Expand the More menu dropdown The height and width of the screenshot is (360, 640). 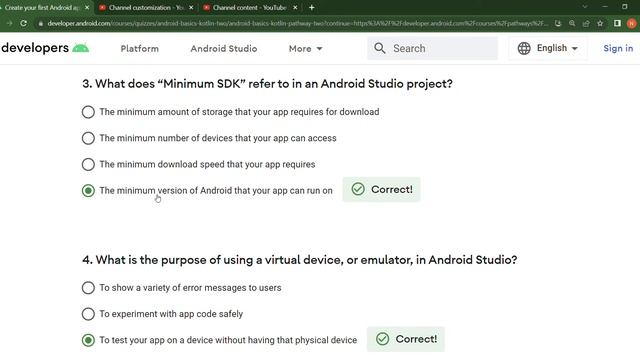(305, 49)
